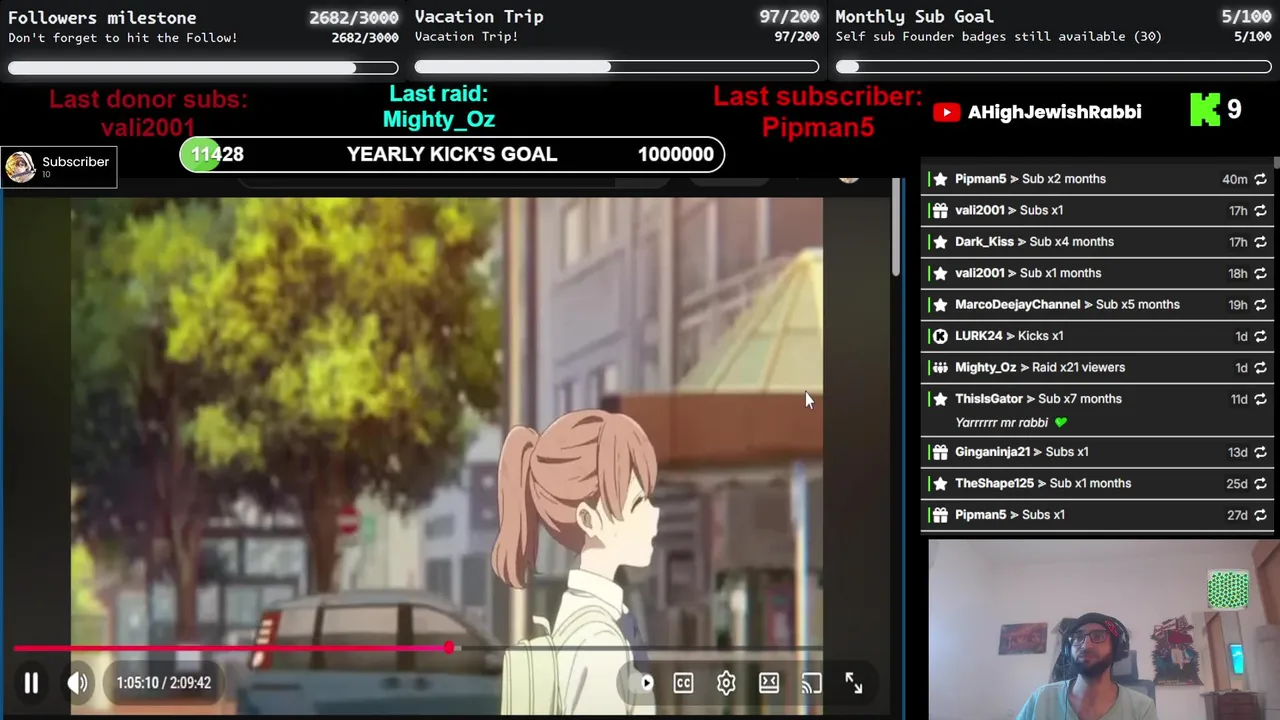The width and height of the screenshot is (1280, 720).
Task: Replay the LURK24 Kicks x1 alert
Action: point(1260,336)
